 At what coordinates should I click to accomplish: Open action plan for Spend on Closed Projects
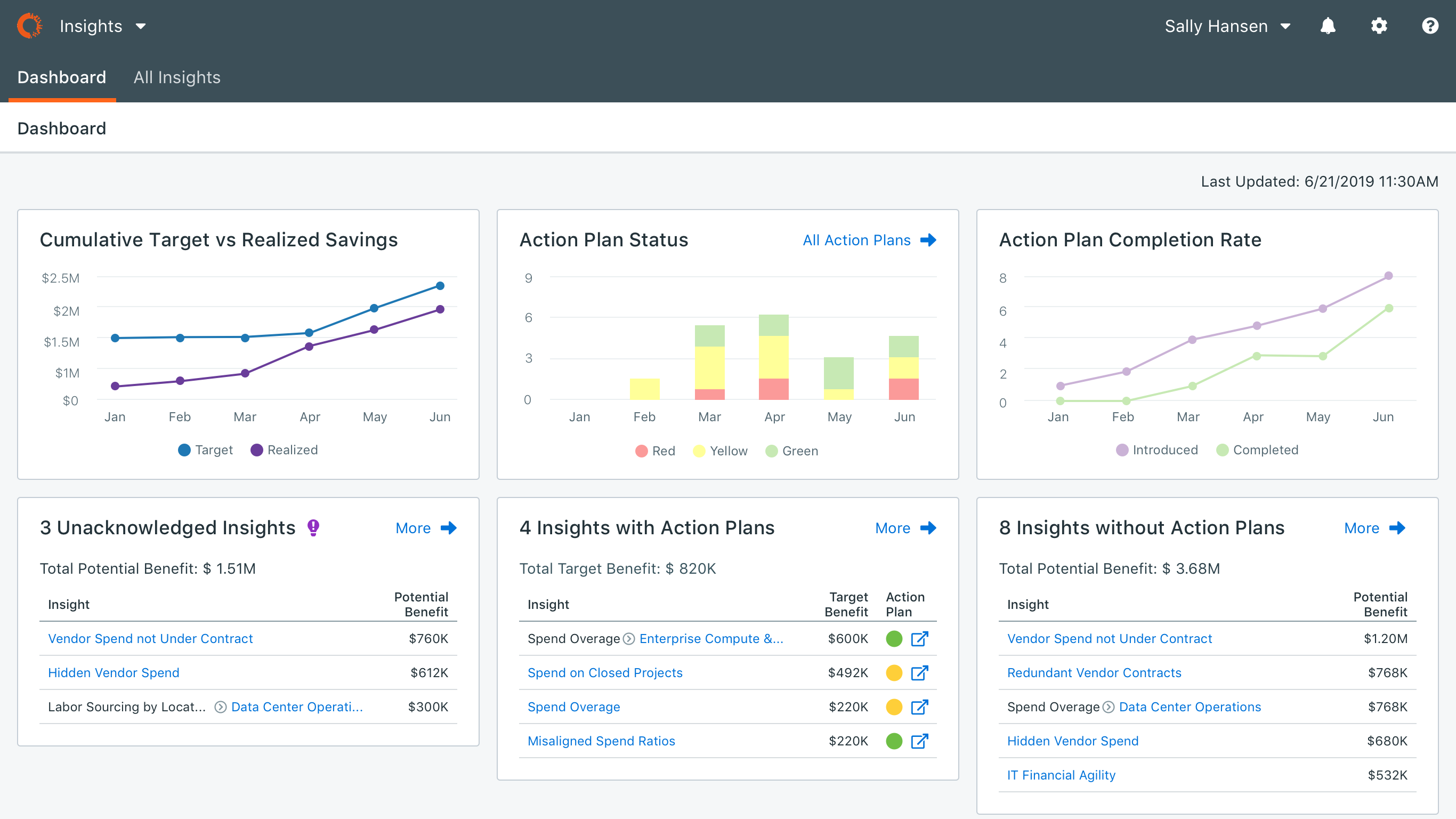click(920, 673)
